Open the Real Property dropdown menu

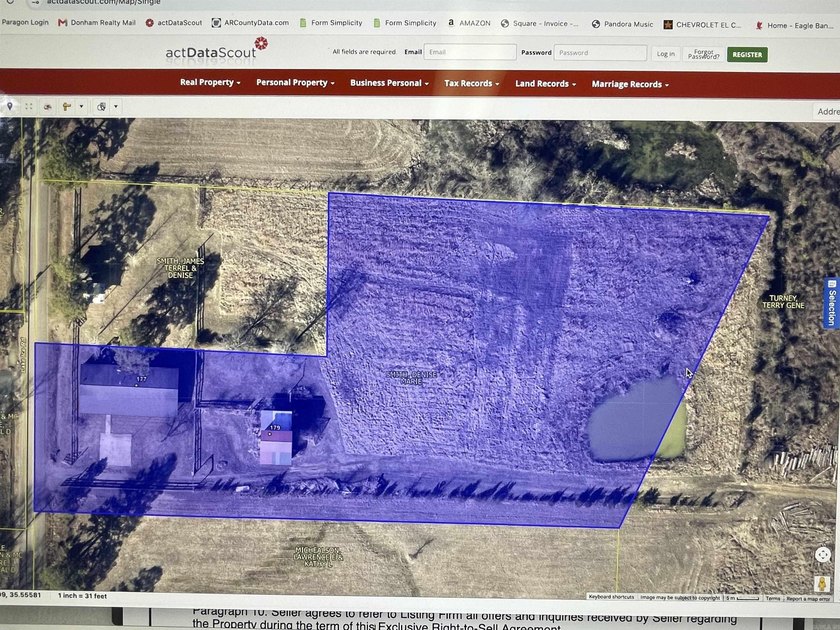point(210,82)
